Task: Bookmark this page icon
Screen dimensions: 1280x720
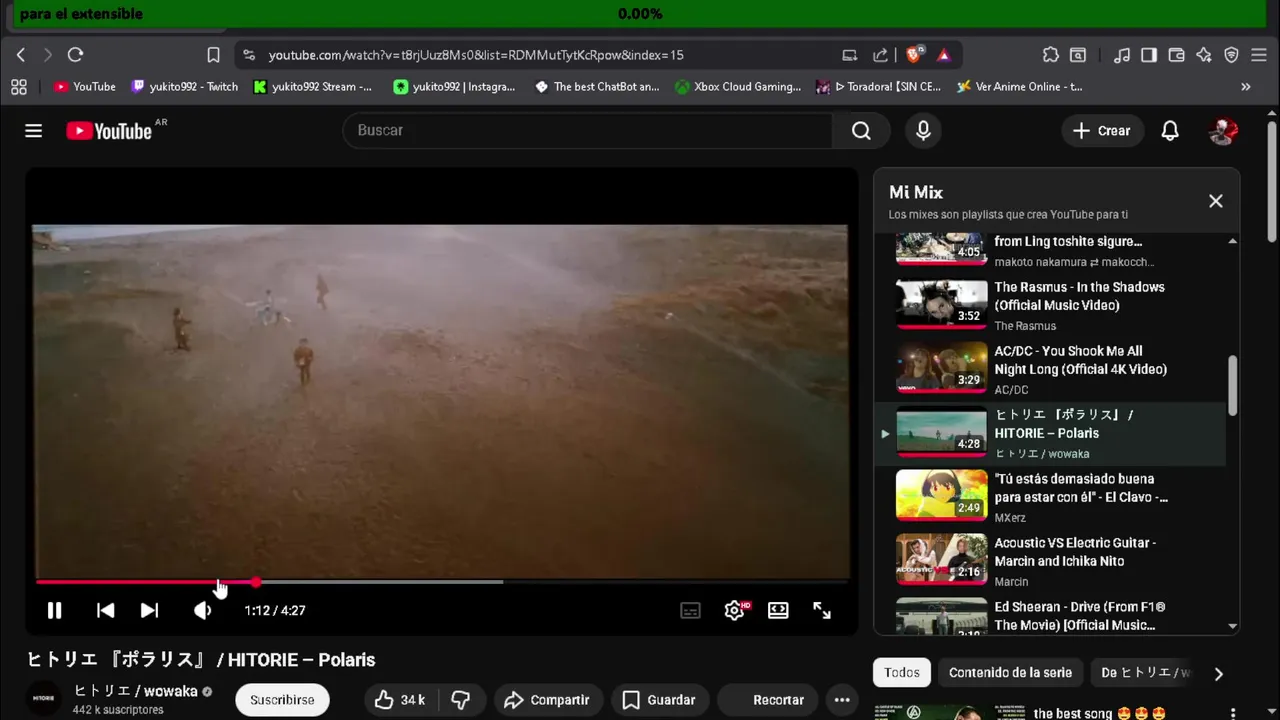Action: click(213, 55)
